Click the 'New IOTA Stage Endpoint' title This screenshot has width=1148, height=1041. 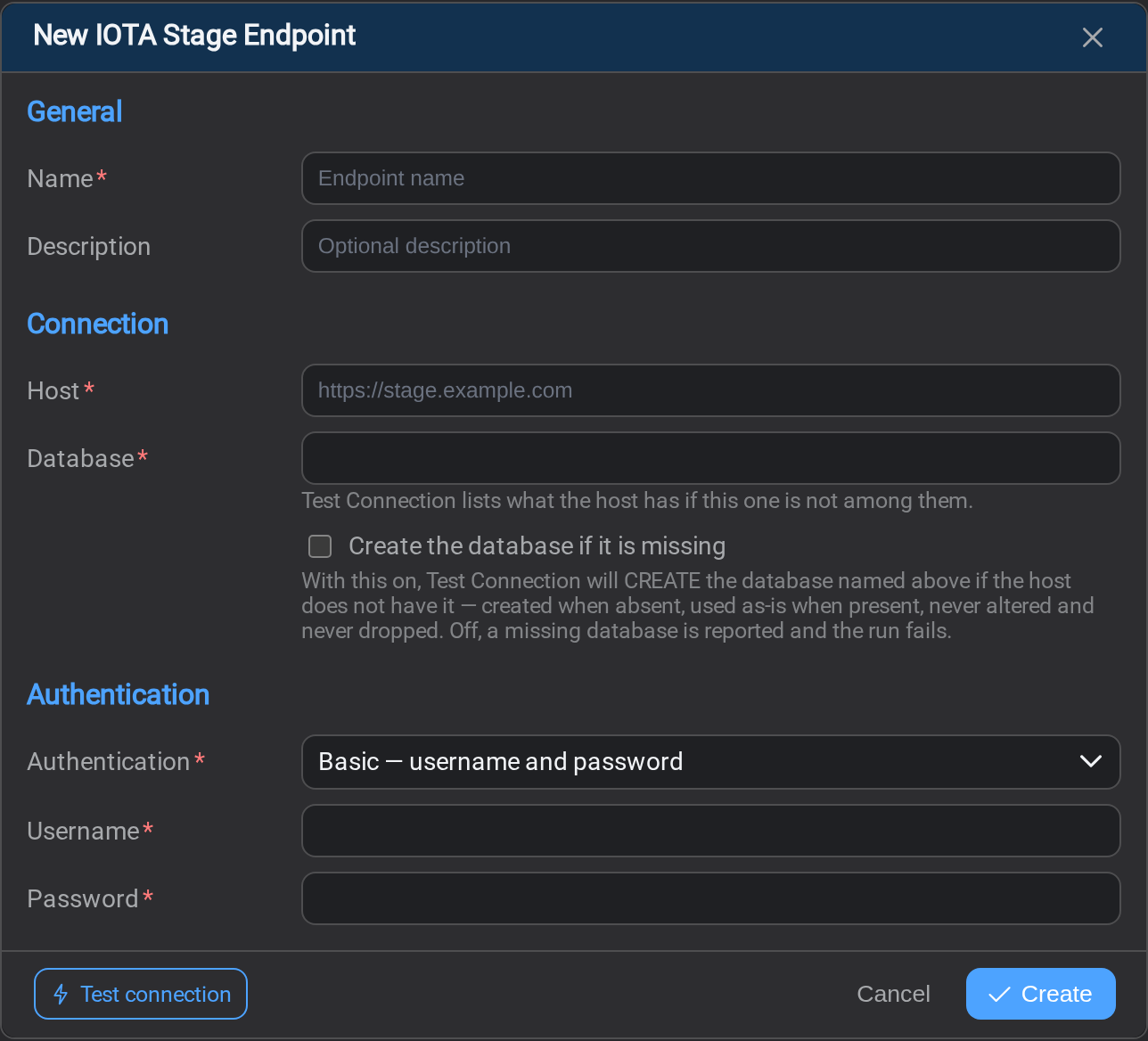click(x=194, y=35)
